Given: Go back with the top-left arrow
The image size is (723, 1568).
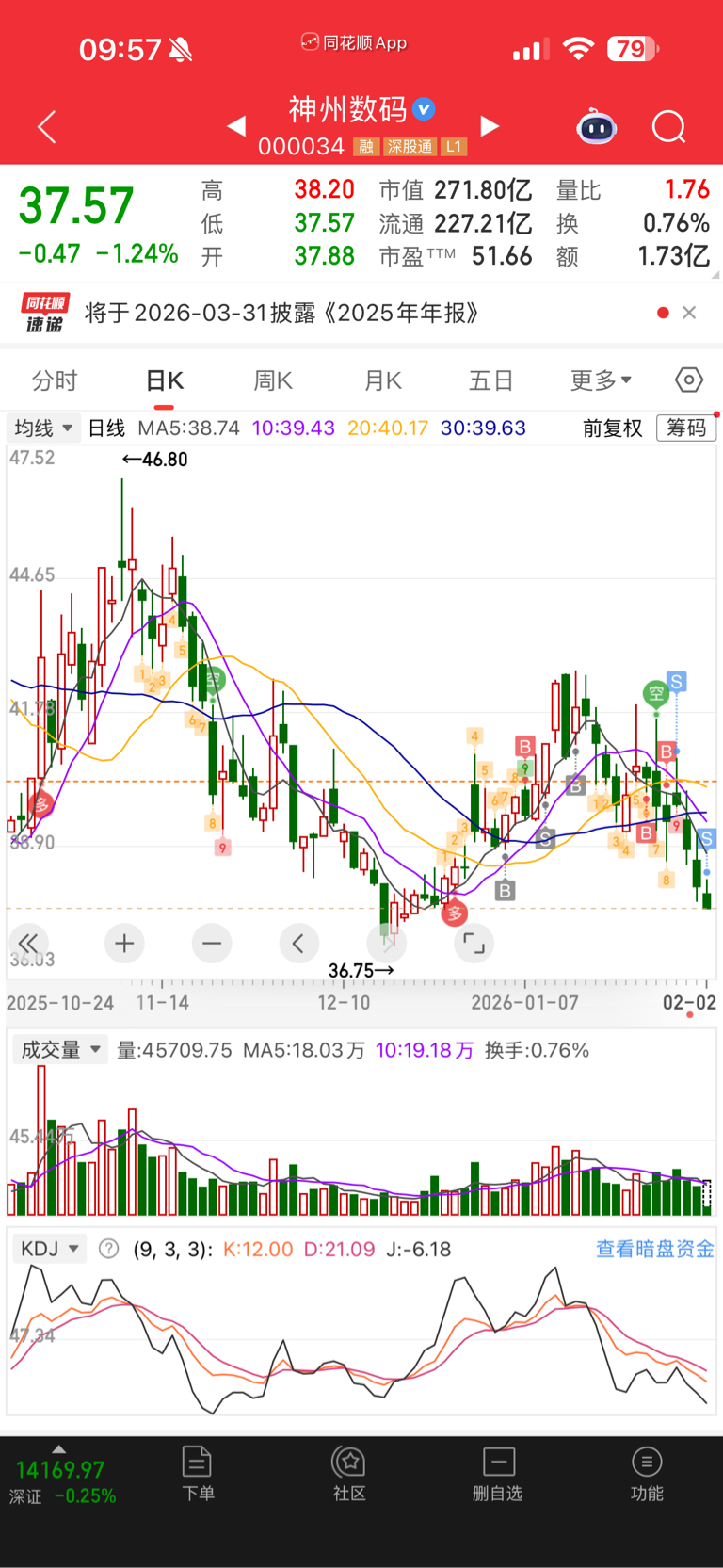Looking at the screenshot, I should (47, 127).
